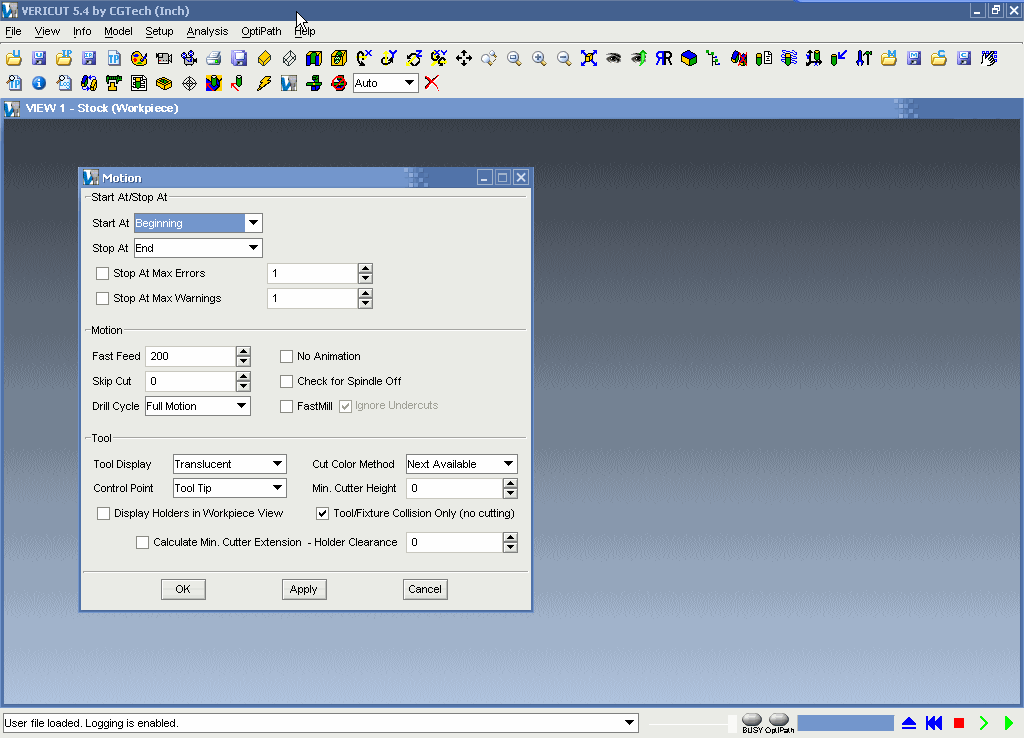Select the pan arrows icon

pos(464,58)
